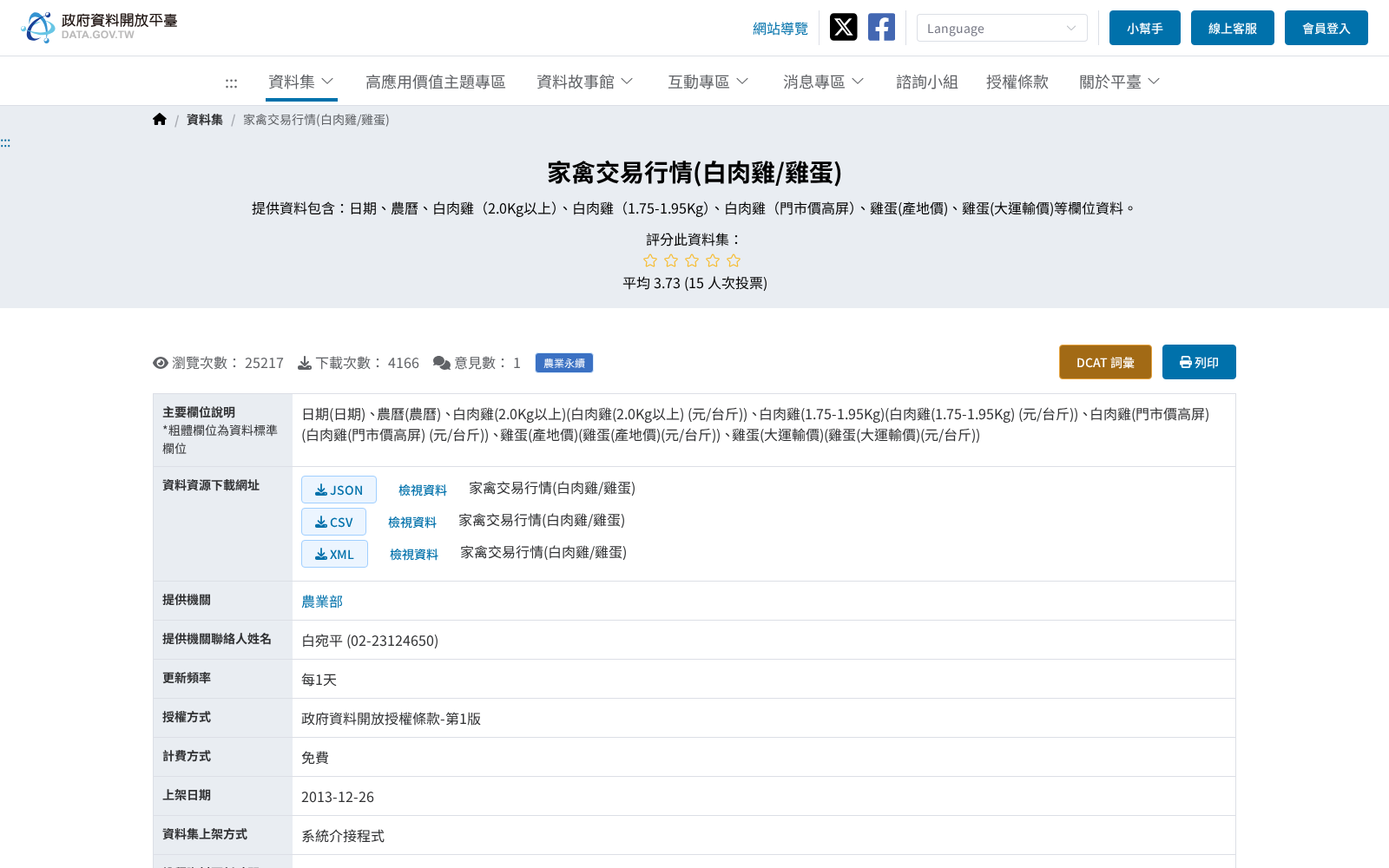Image resolution: width=1389 pixels, height=868 pixels.
Task: Expand the 資料集 menu
Action: coord(301,82)
